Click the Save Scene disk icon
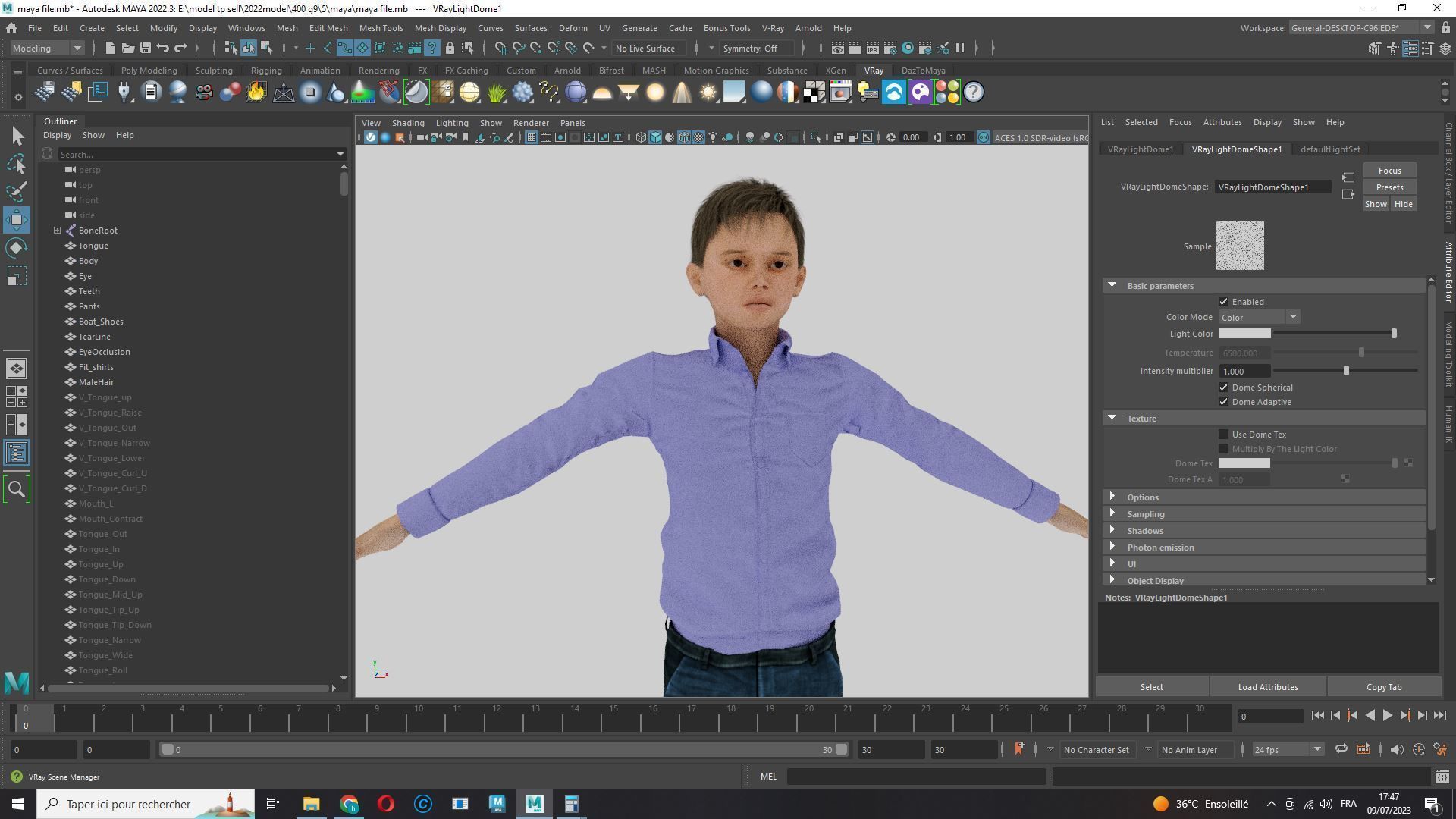This screenshot has width=1456, height=819. 145,48
